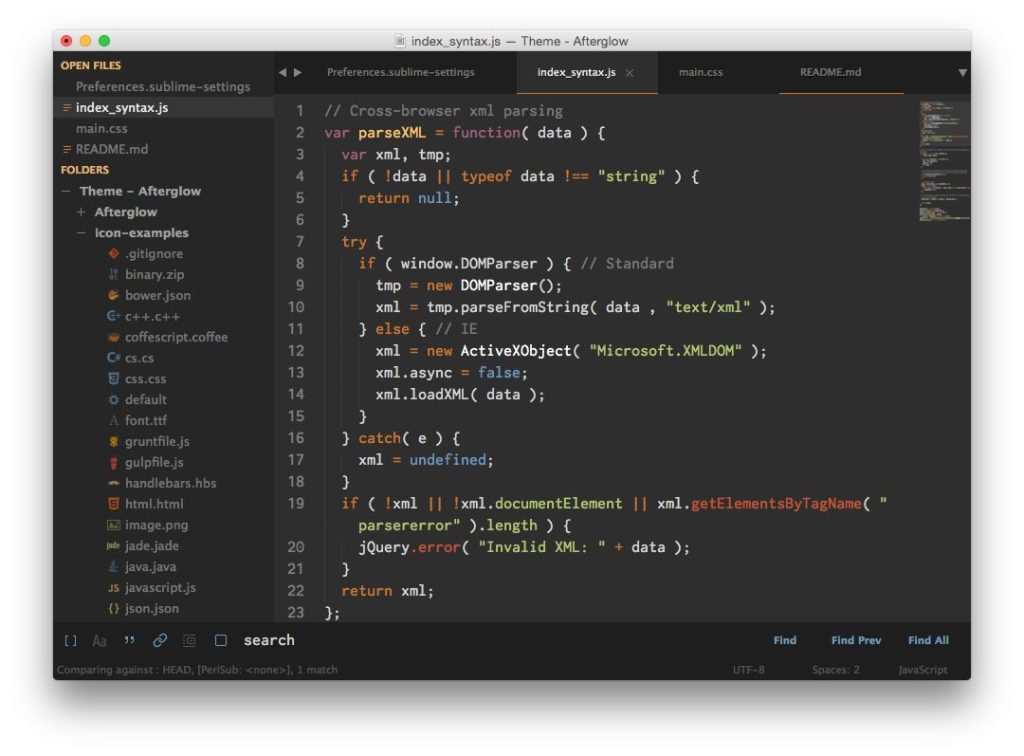
Task: Click the Find All button
Action: click(x=927, y=640)
